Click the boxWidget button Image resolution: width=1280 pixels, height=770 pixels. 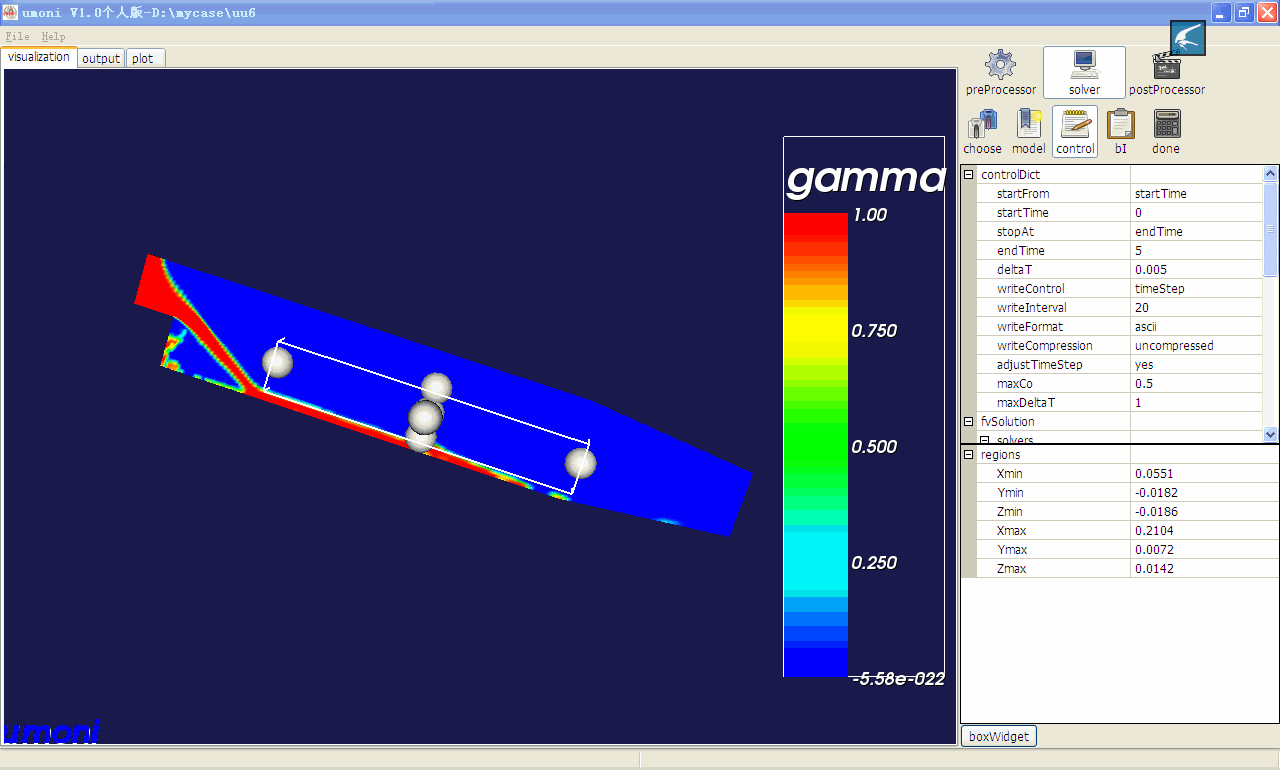pyautogui.click(x=999, y=736)
